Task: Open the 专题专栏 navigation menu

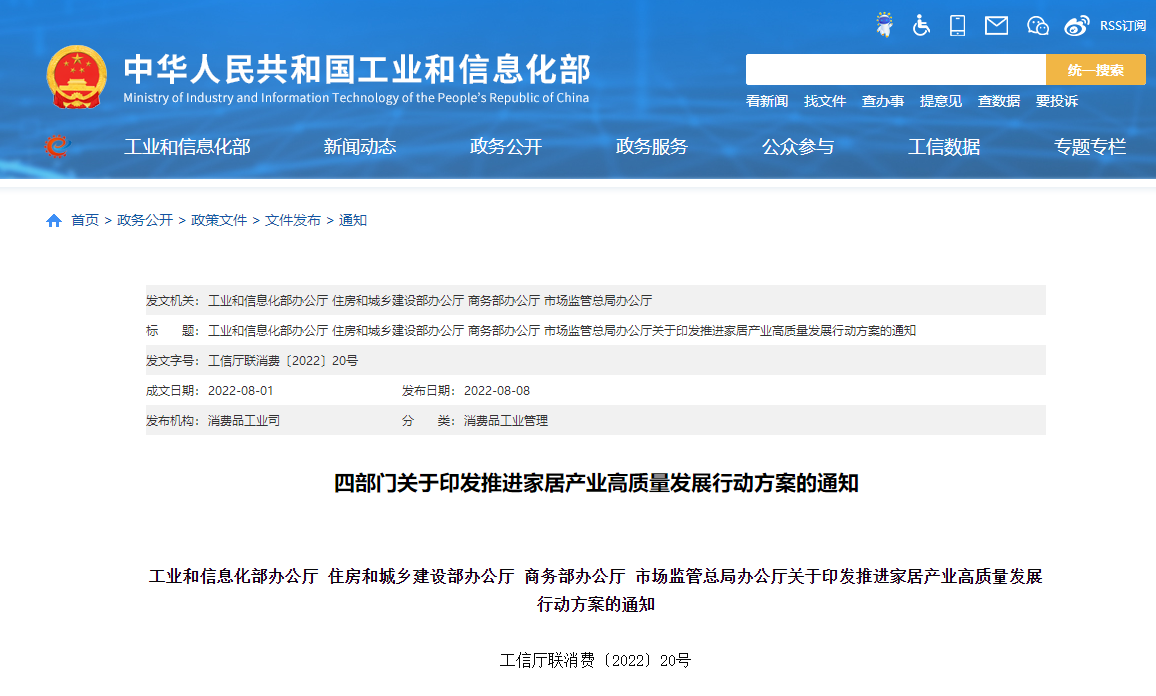Action: [1090, 147]
